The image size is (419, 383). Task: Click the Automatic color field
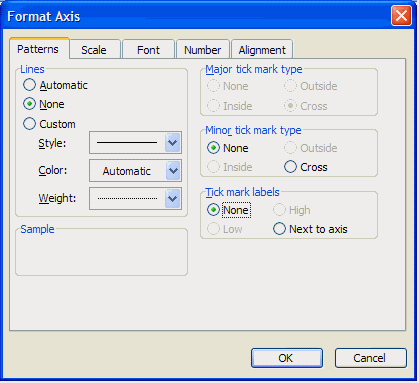[x=127, y=171]
